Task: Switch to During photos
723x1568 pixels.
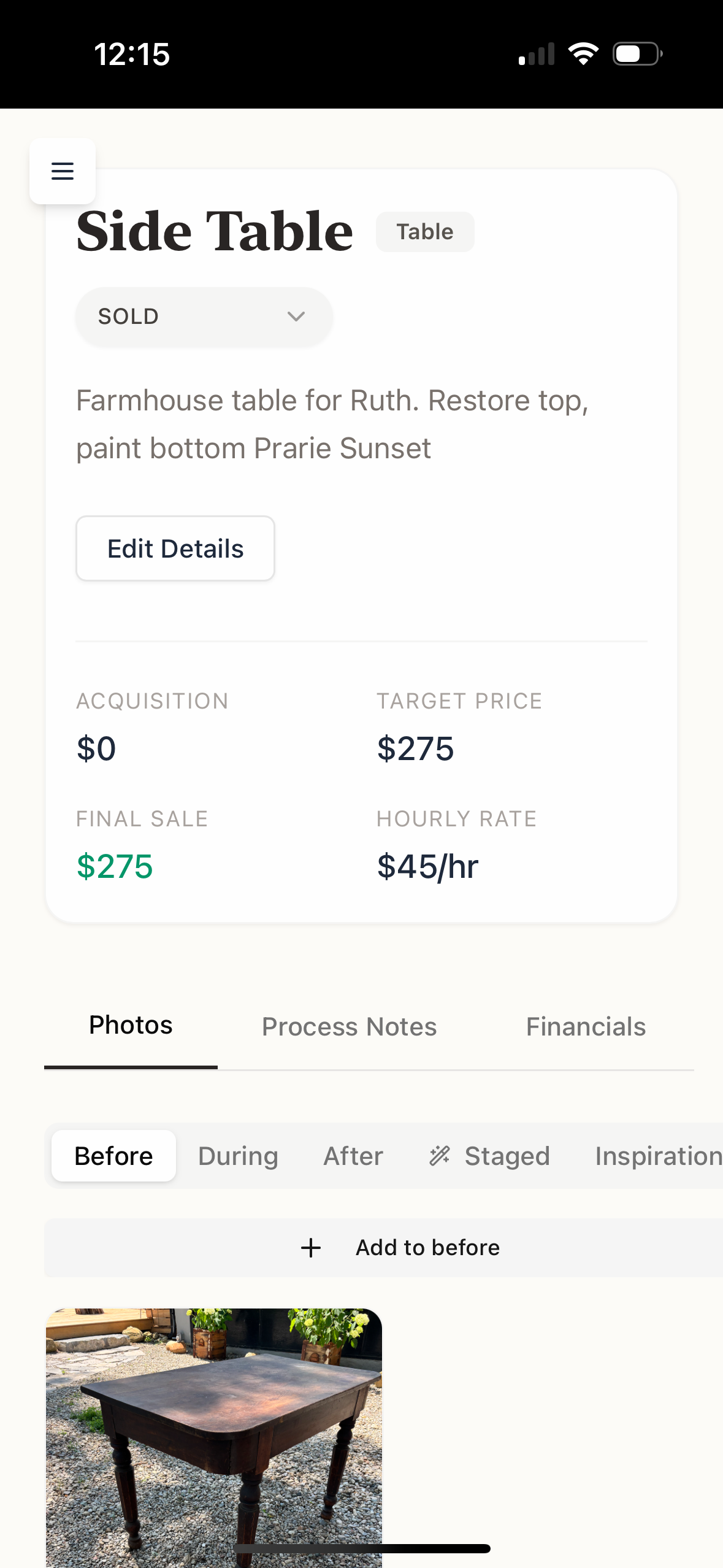Action: (x=238, y=1156)
